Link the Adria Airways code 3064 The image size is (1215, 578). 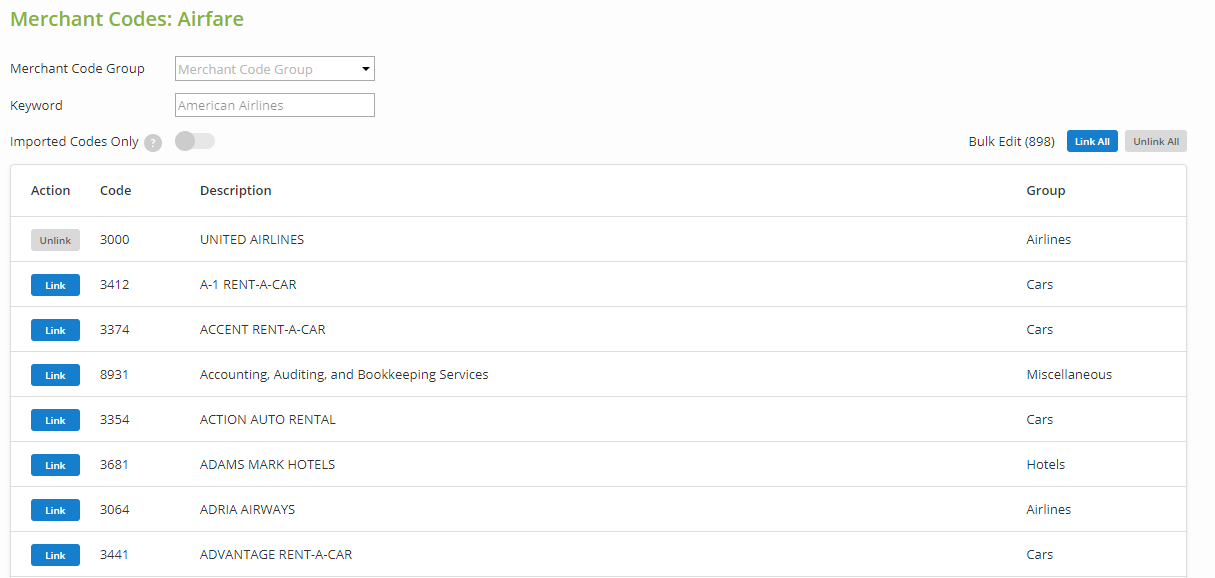55,510
